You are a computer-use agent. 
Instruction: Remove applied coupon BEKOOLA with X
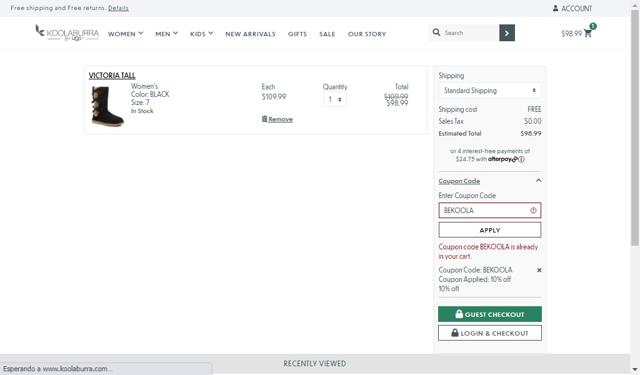(539, 270)
